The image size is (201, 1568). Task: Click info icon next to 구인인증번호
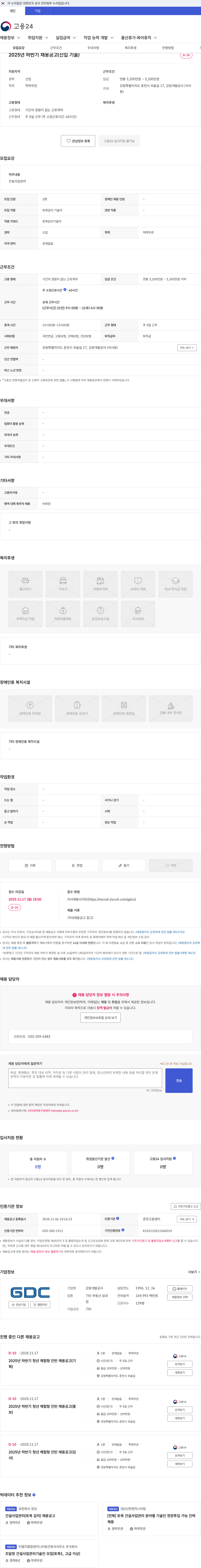[123, 1230]
